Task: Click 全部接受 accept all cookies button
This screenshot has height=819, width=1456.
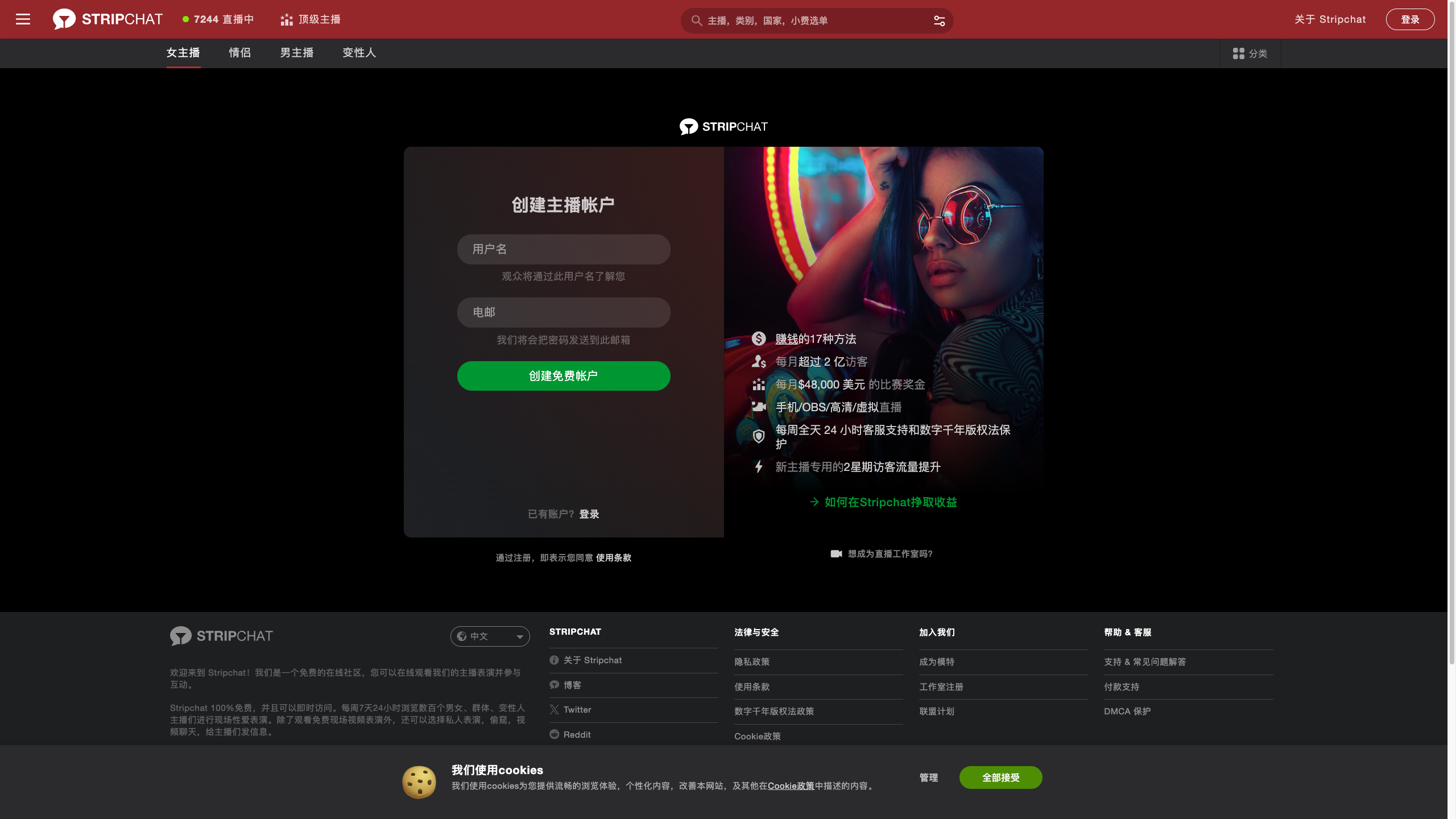Action: (1000, 777)
